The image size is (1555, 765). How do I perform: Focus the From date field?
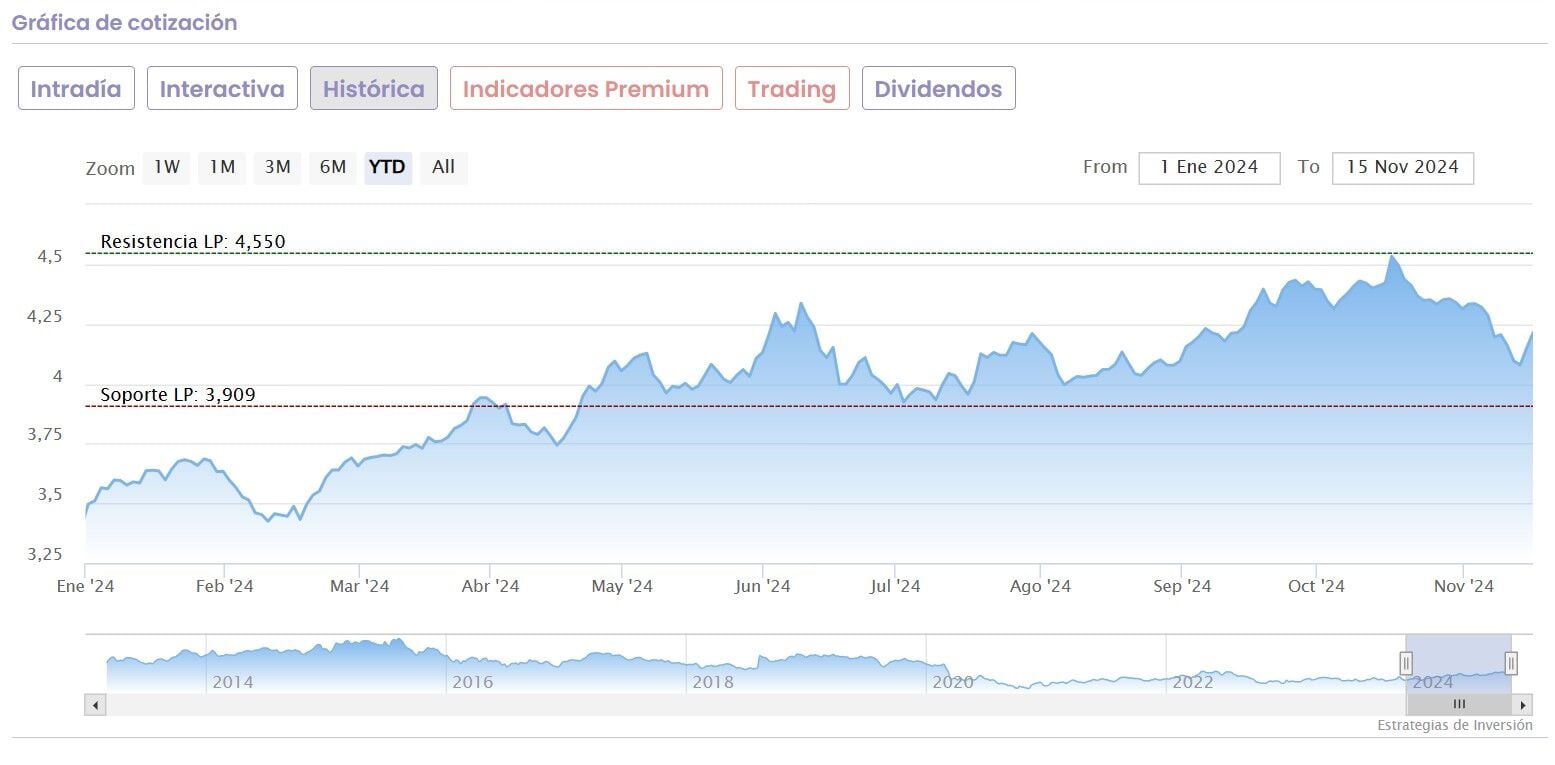click(1209, 168)
